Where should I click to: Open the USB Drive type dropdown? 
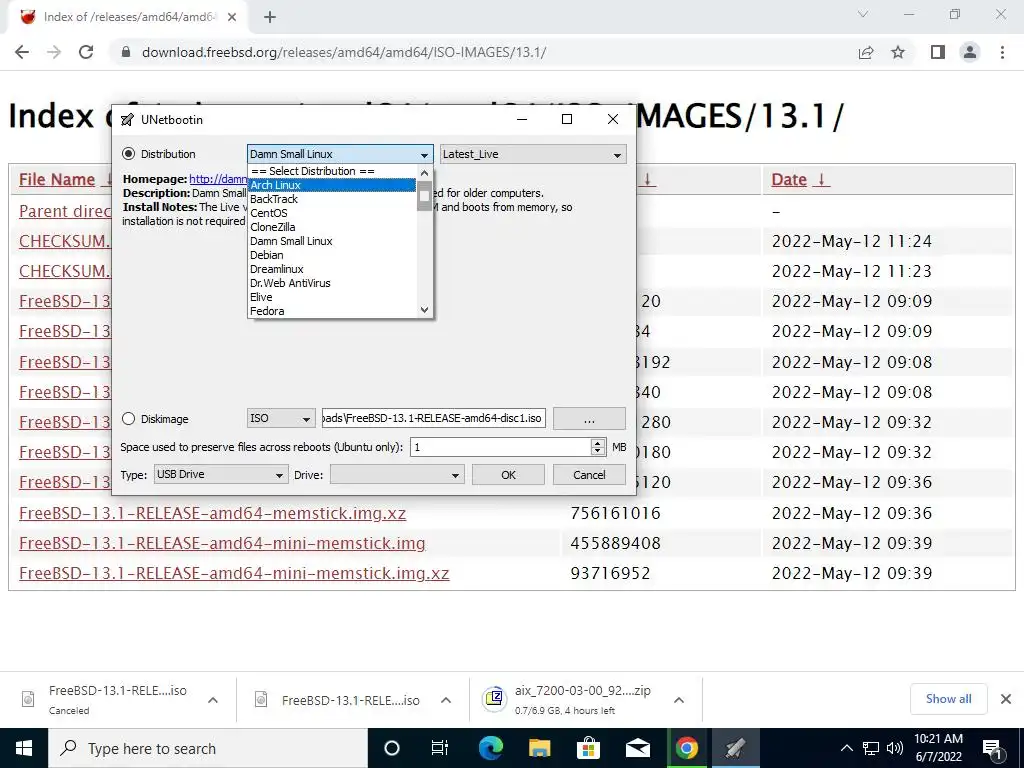(220, 475)
